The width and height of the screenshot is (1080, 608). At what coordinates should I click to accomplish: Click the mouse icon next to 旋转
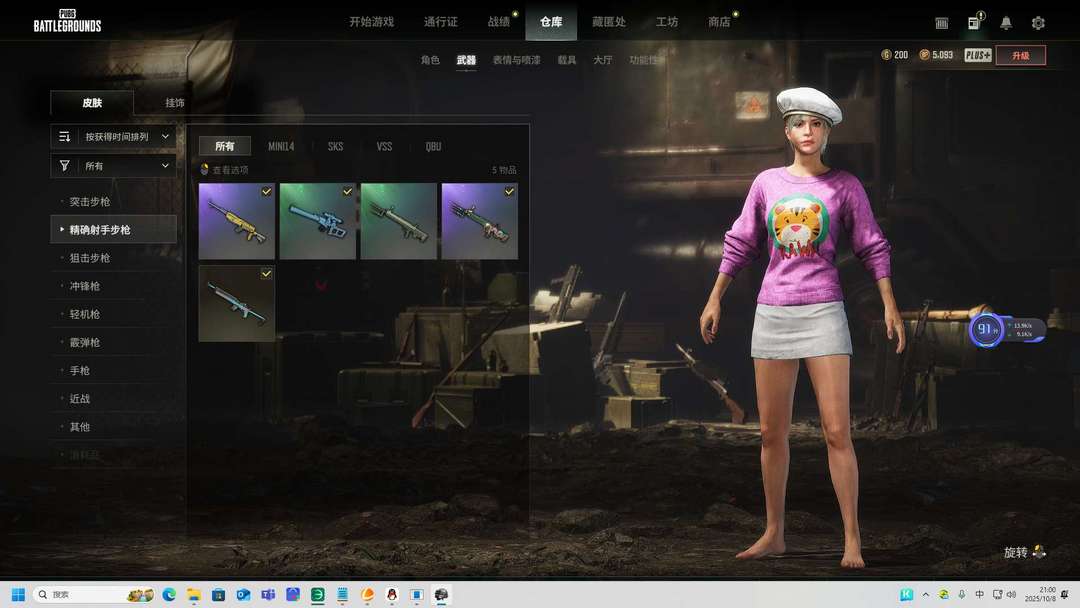click(x=1039, y=552)
